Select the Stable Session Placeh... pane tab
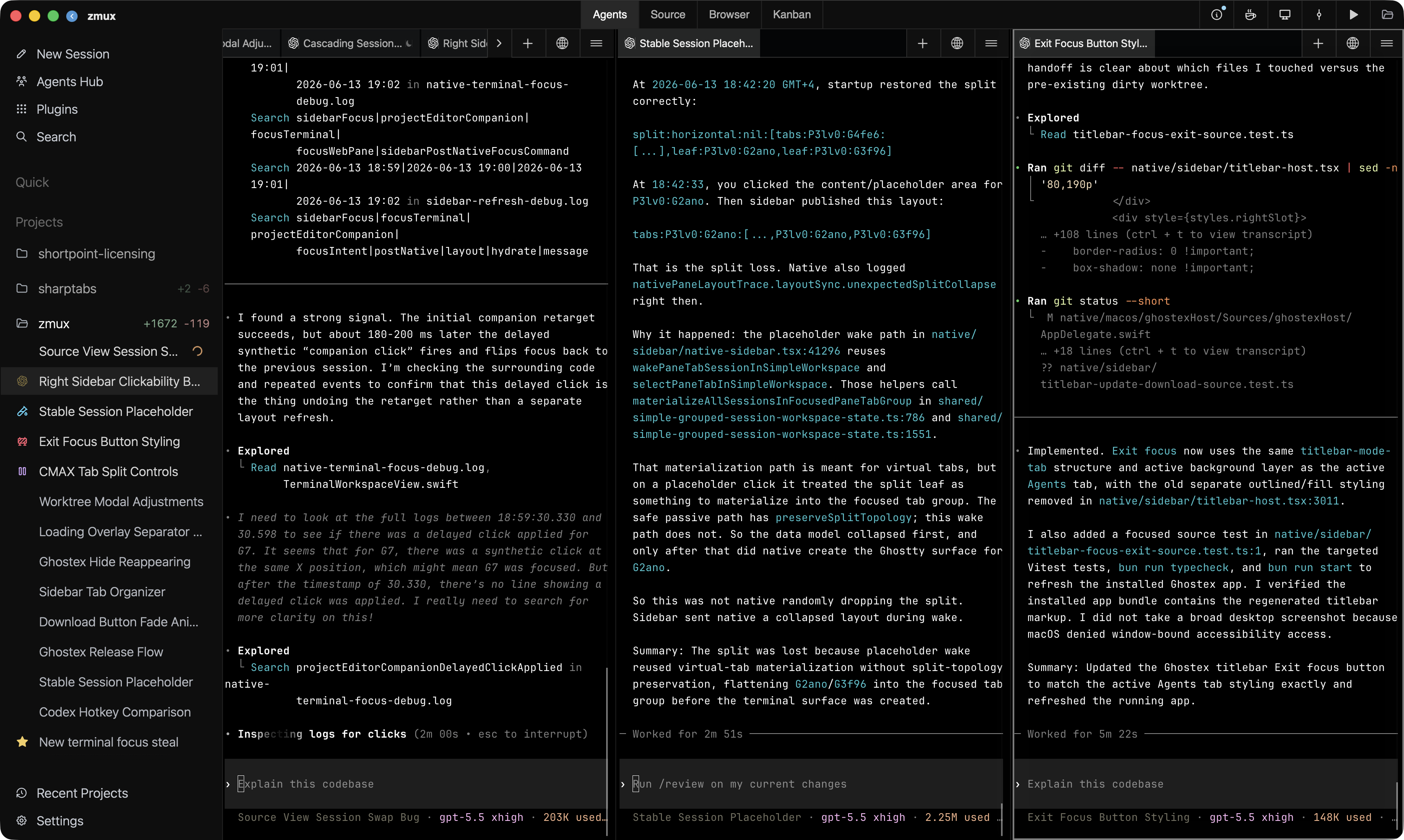 (689, 43)
